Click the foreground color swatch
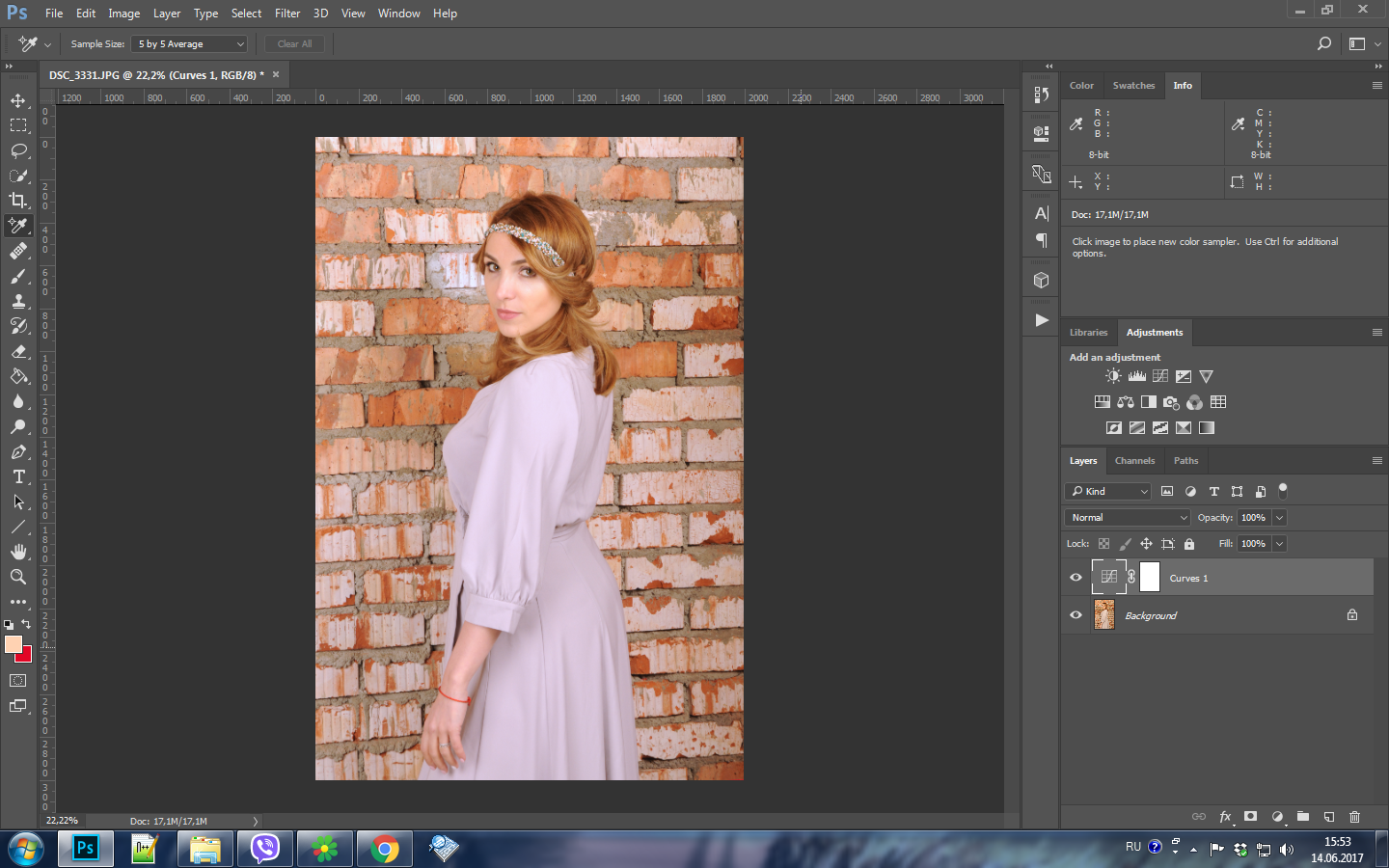This screenshot has width=1389, height=868. 14,644
